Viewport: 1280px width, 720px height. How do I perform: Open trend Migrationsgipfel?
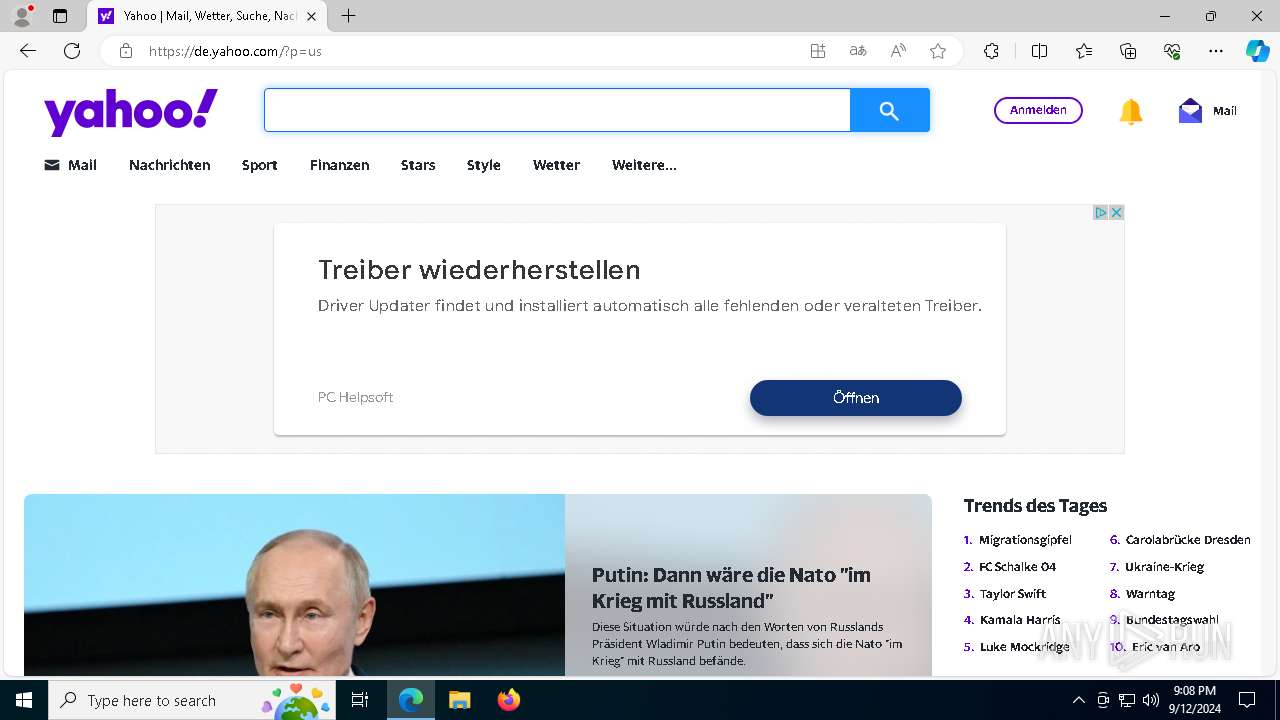coord(1025,540)
